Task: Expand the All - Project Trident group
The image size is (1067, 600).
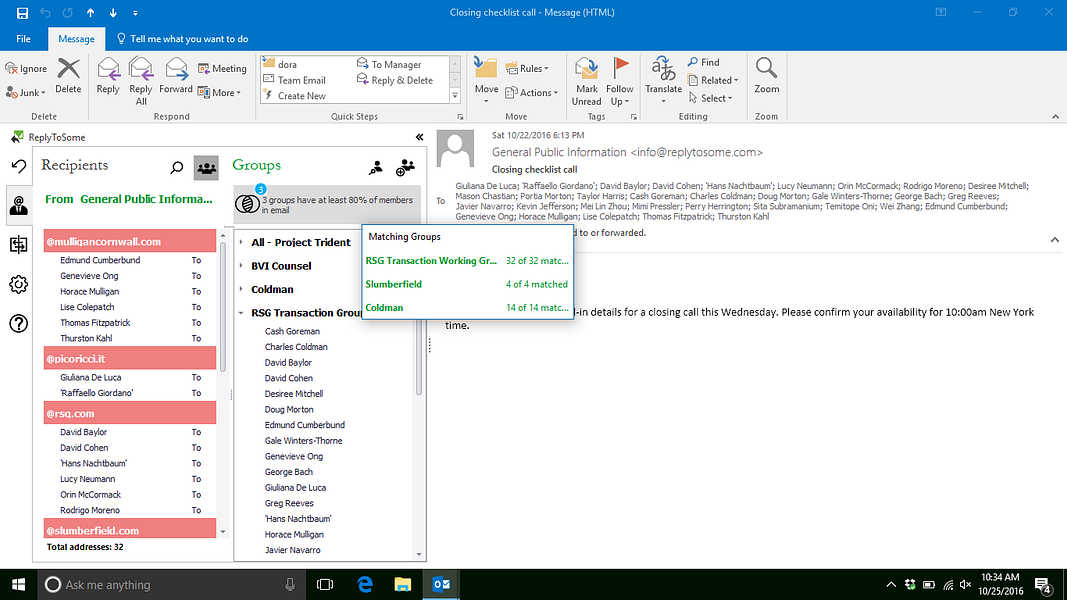Action: 241,241
